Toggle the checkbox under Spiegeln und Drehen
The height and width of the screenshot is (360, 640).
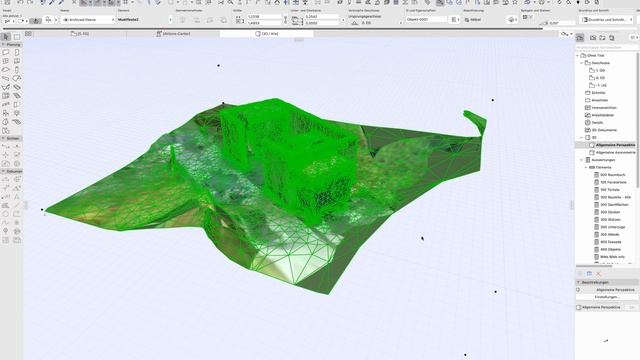[x=525, y=17]
